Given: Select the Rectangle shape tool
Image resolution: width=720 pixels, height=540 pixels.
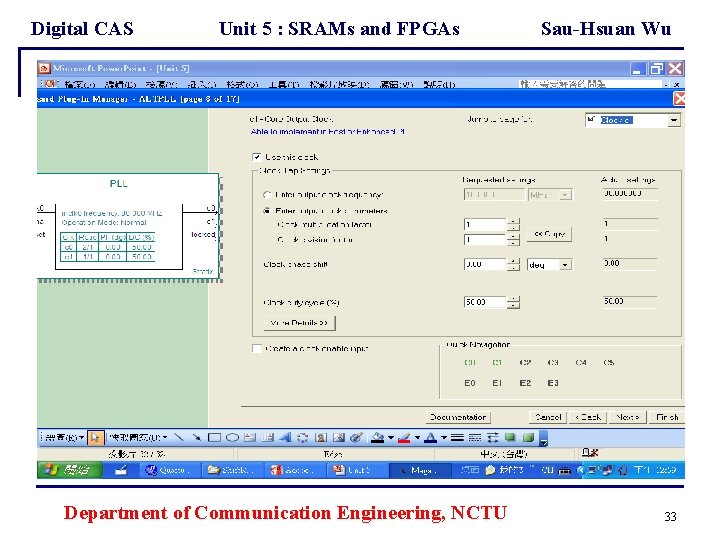Looking at the screenshot, I should [x=214, y=438].
